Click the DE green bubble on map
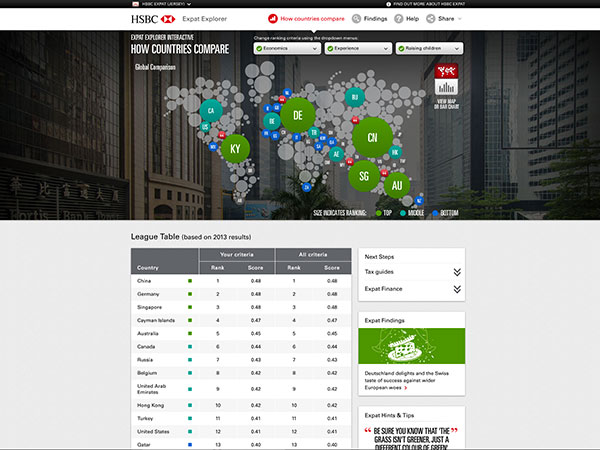This screenshot has height=450, width=600. click(297, 116)
